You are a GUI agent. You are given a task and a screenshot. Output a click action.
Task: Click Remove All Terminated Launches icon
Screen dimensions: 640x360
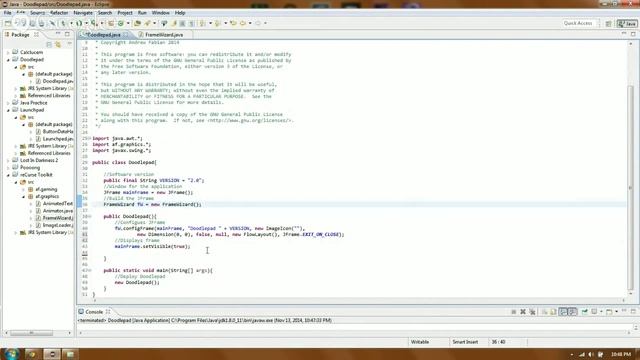532,312
